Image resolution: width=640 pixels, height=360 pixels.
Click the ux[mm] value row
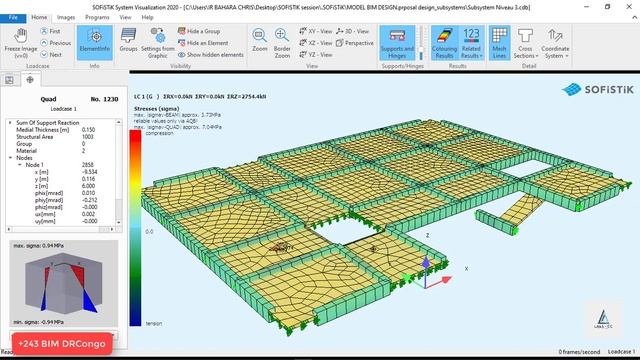[x=61, y=214]
